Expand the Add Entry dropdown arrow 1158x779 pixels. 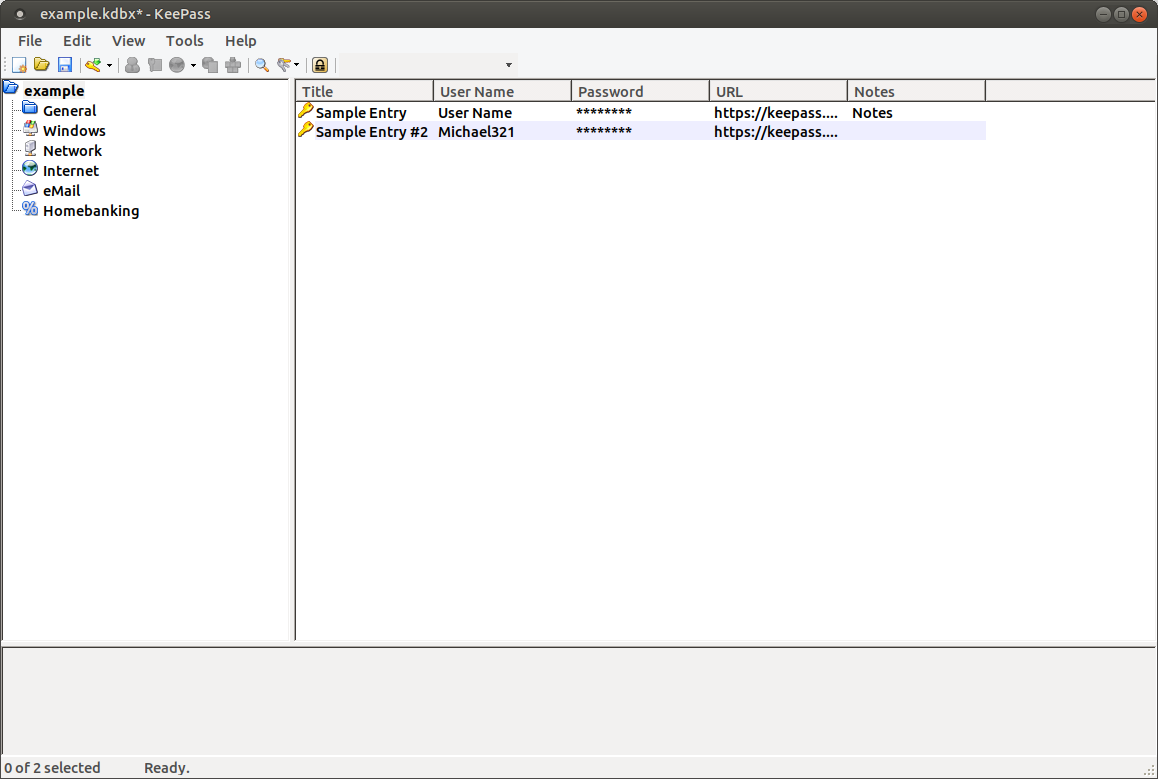[x=109, y=66]
